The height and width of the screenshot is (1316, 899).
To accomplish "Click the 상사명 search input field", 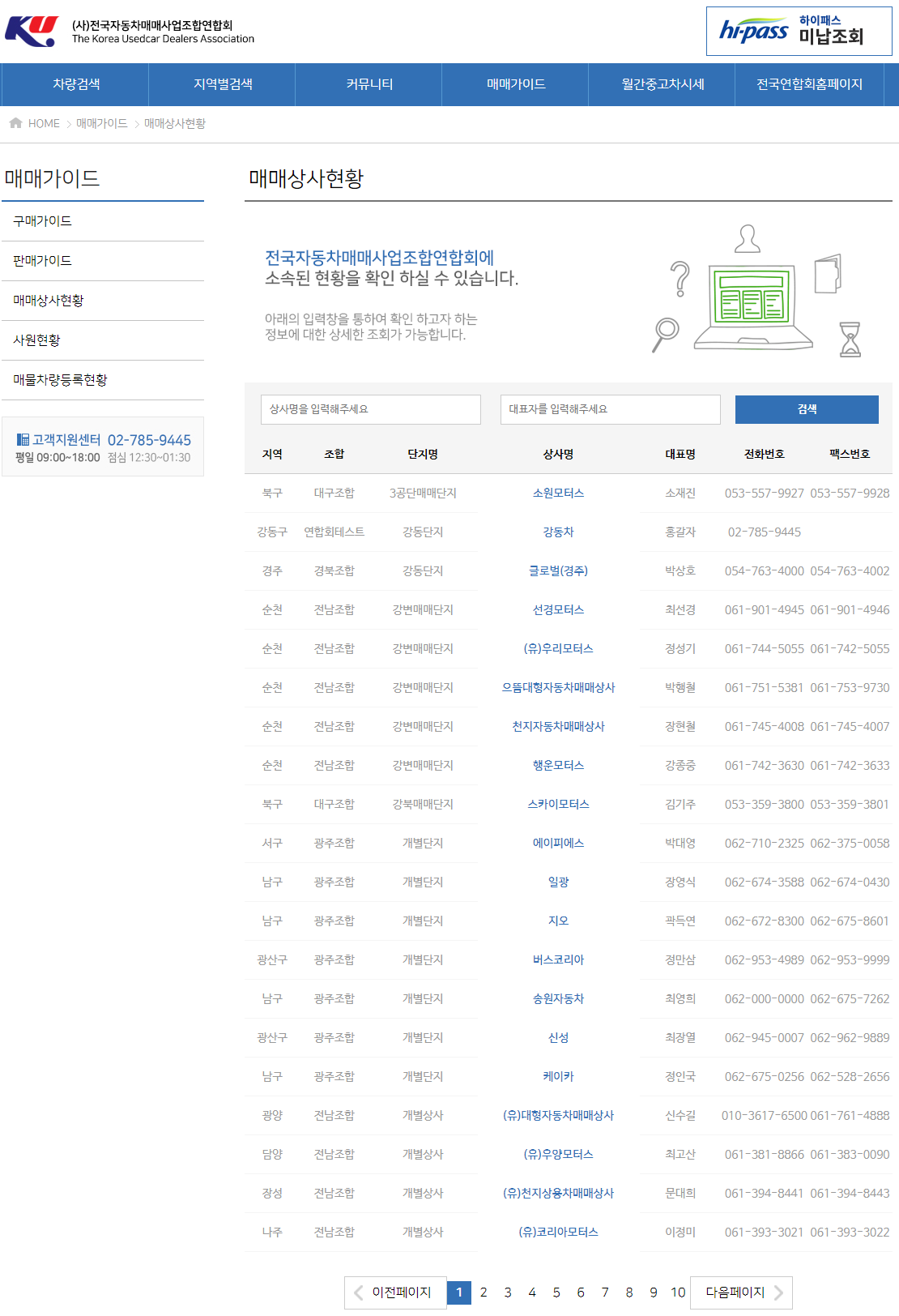I will (371, 409).
